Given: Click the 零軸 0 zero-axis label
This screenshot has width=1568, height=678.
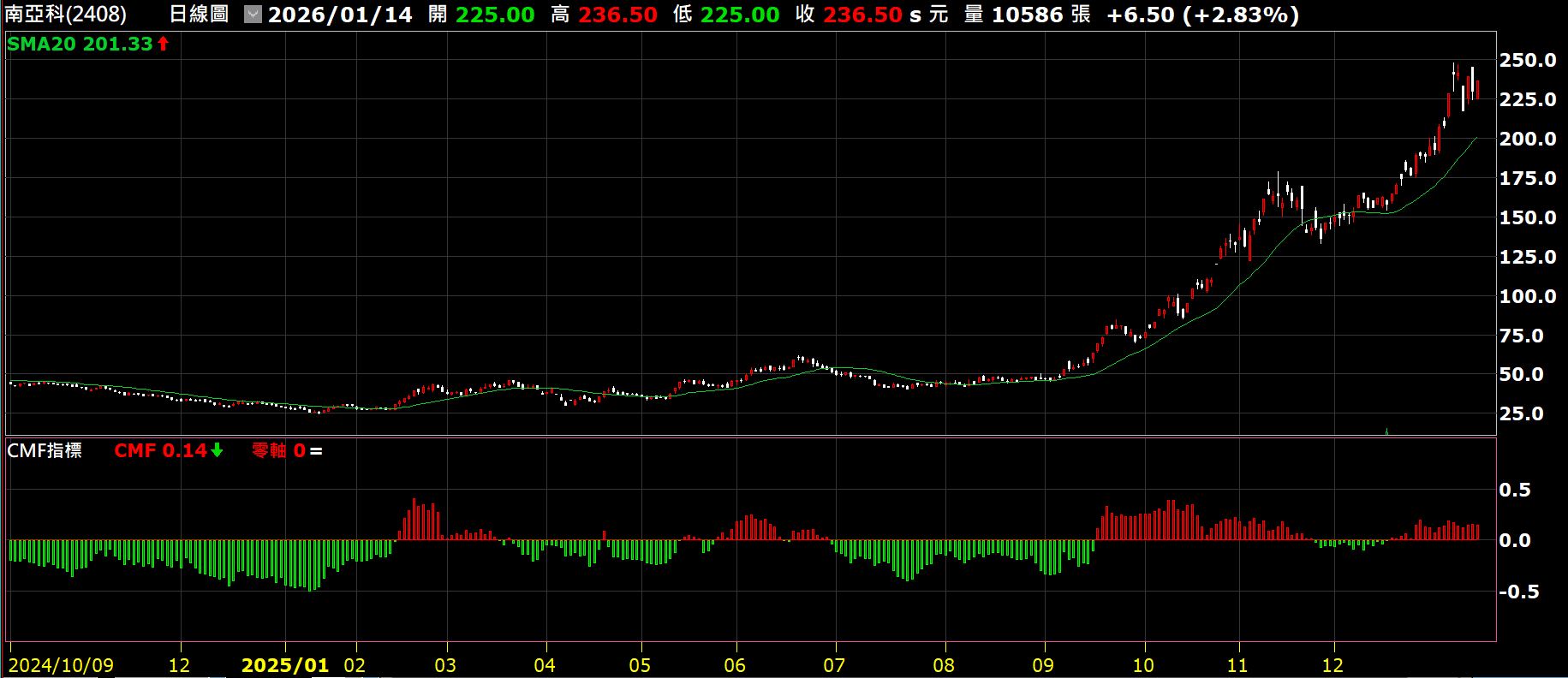Looking at the screenshot, I should 278,450.
